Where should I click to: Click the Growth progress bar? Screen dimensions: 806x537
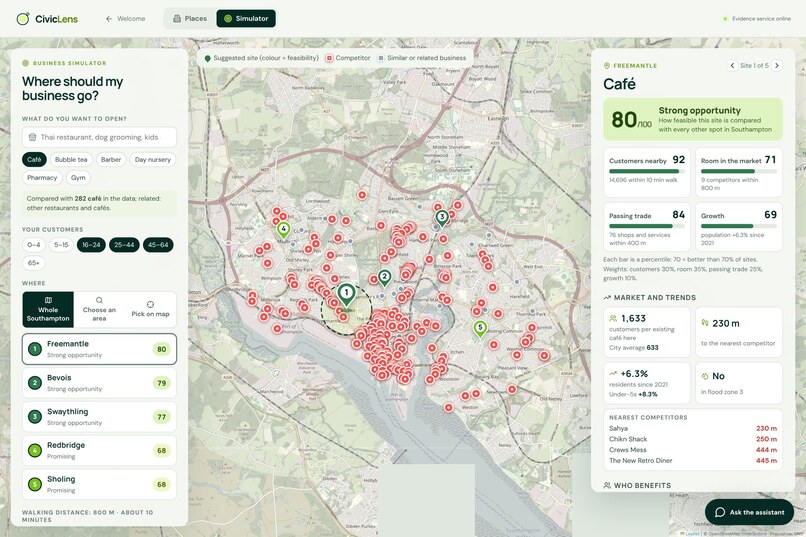[x=739, y=226]
